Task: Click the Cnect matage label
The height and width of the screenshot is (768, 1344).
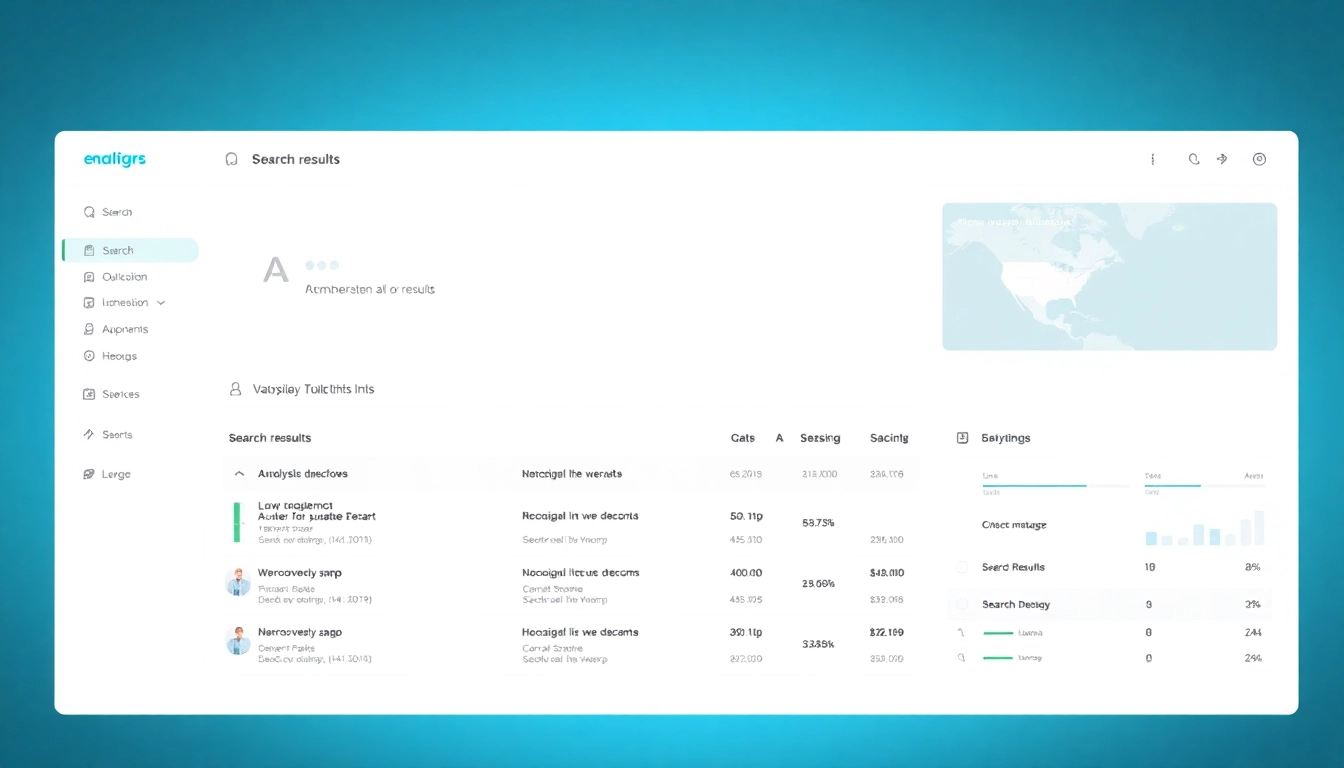Action: (1014, 525)
